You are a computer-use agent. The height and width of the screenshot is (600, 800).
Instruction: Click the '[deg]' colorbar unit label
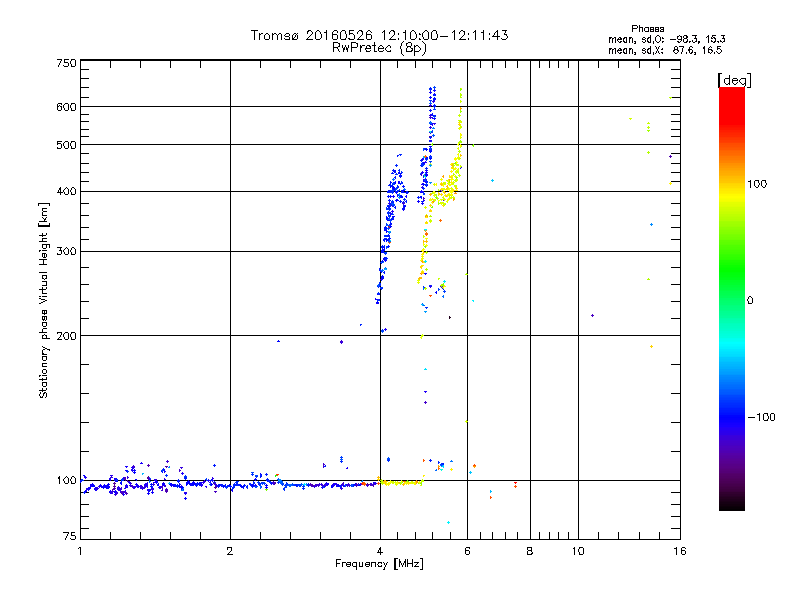point(734,80)
